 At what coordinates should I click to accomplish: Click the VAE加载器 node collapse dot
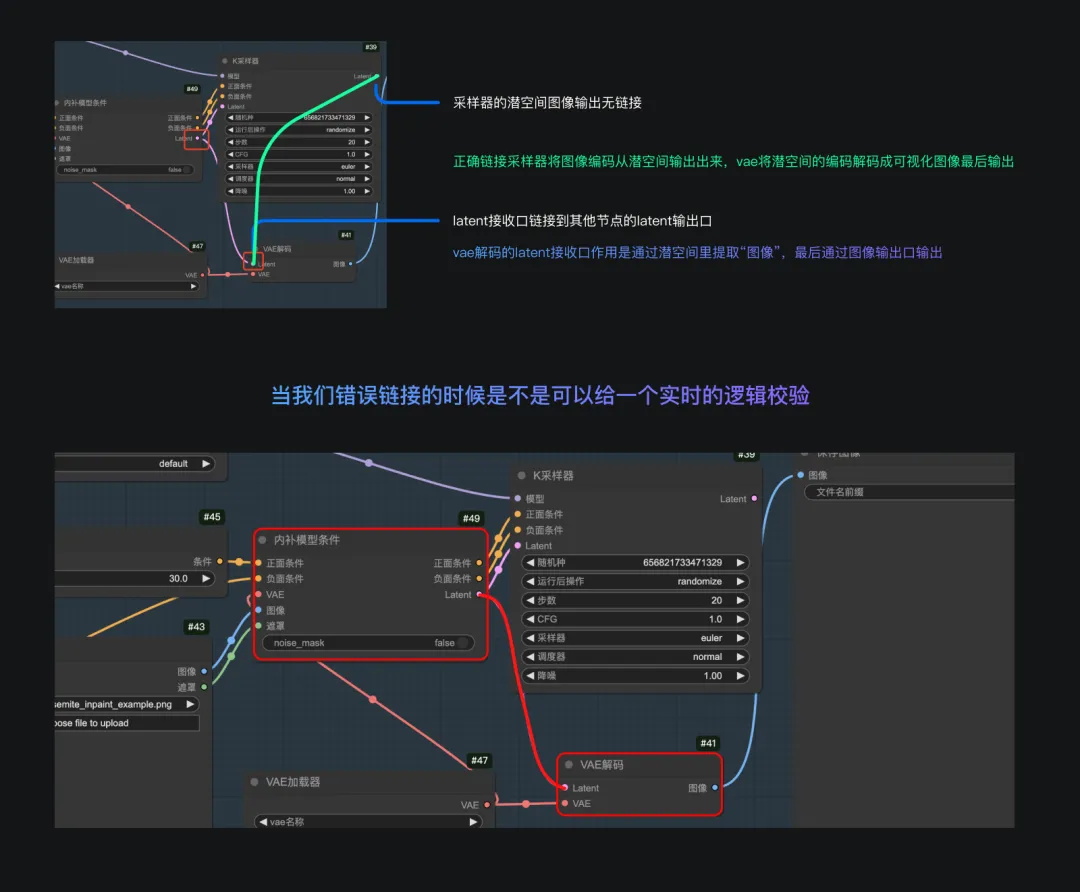point(255,782)
